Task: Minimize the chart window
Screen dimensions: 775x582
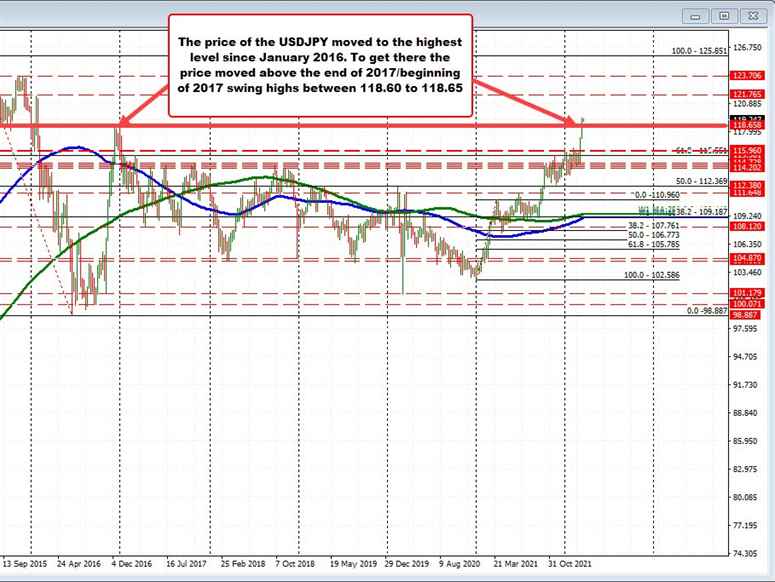Action: 695,16
